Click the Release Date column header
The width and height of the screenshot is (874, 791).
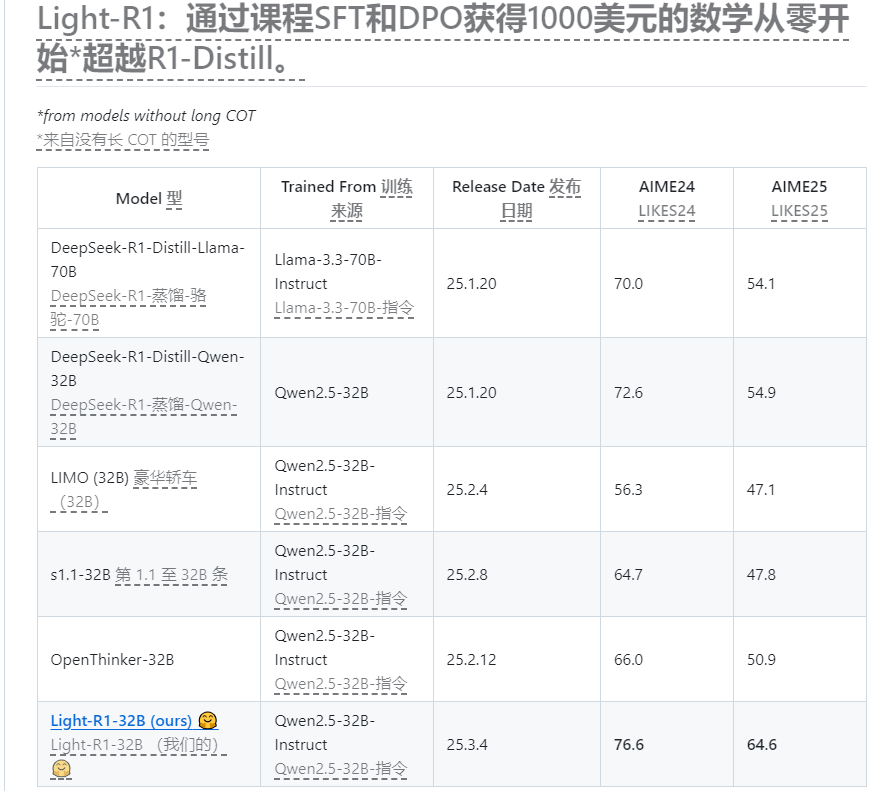pos(516,198)
